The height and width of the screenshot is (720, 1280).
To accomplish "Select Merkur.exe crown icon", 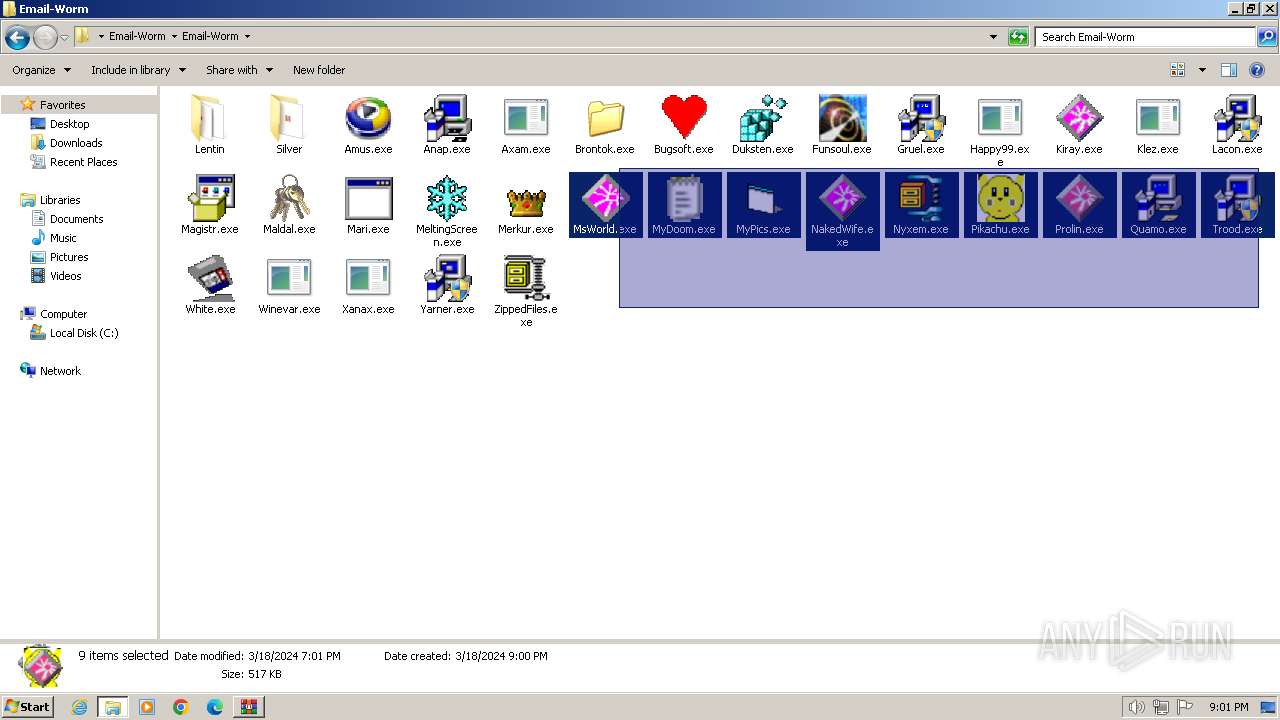I will click(x=526, y=205).
